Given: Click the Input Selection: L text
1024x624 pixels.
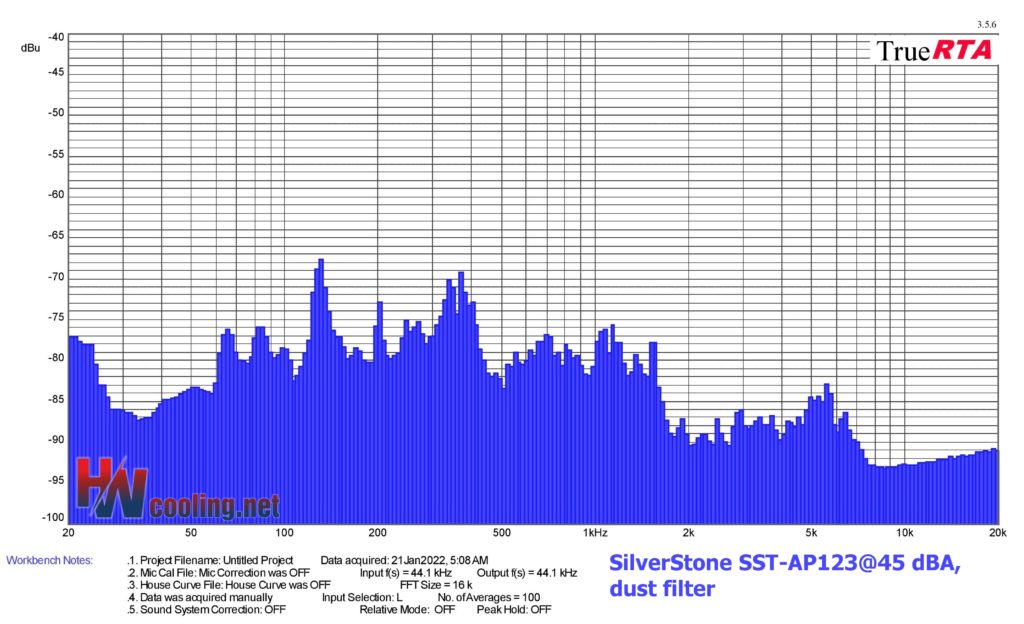Looking at the screenshot, I should (x=362, y=597).
